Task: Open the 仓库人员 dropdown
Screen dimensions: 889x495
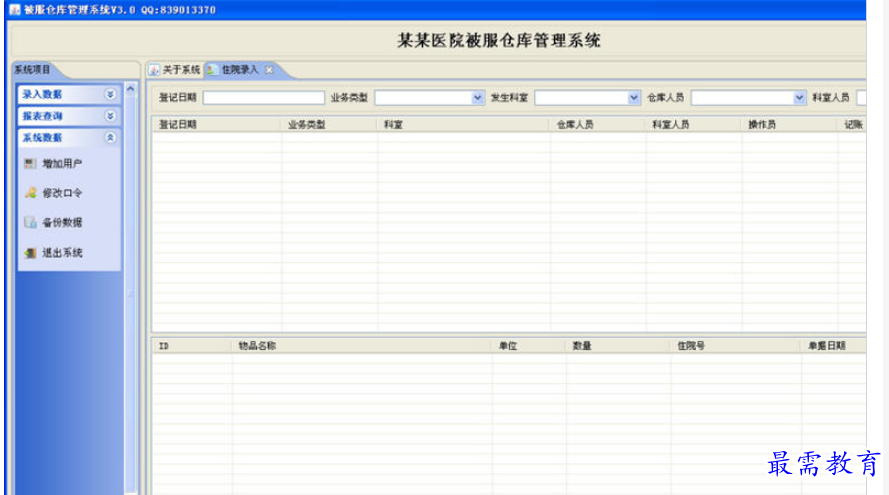Action: coord(799,98)
